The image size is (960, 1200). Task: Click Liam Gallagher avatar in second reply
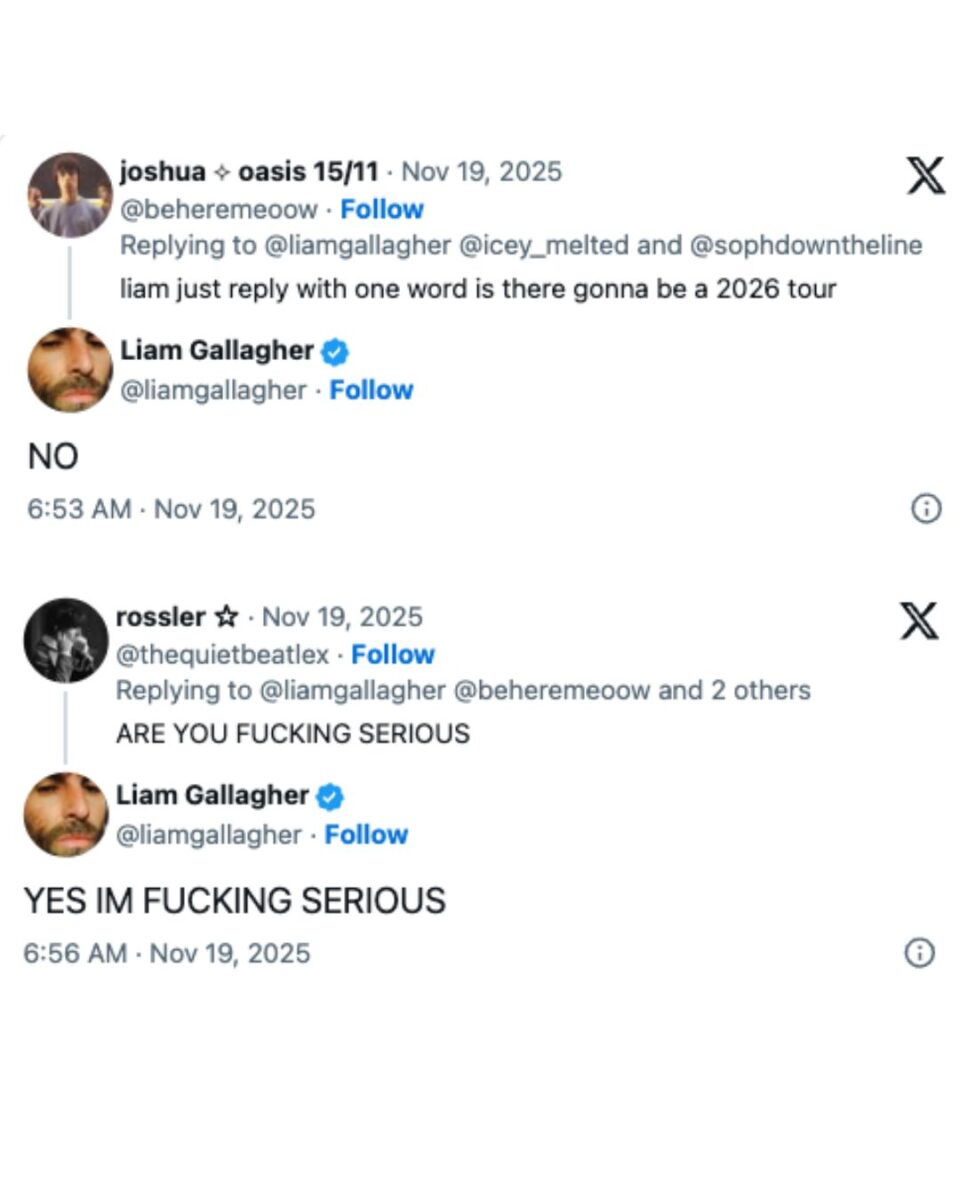[66, 814]
